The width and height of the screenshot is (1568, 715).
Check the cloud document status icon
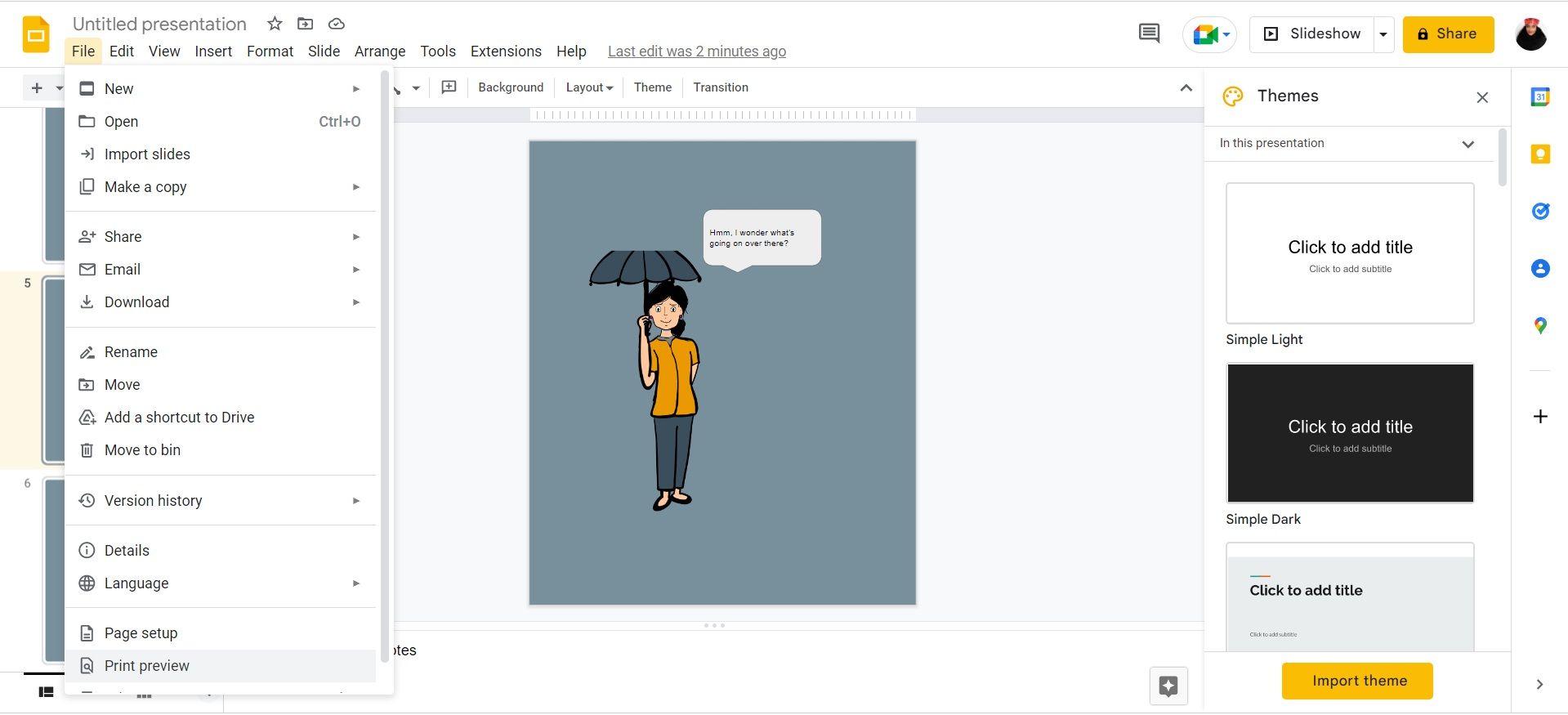pyautogui.click(x=336, y=24)
